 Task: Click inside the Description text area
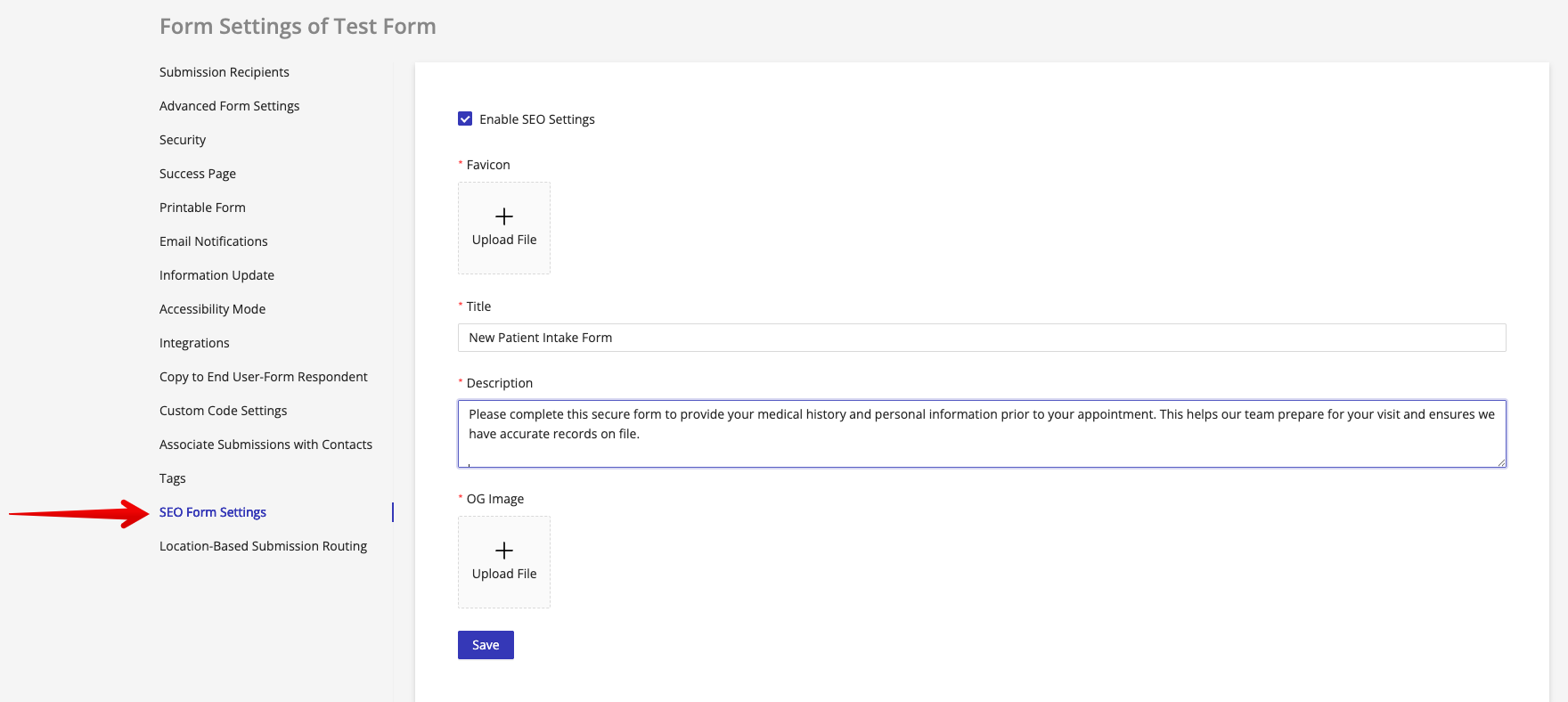click(981, 433)
